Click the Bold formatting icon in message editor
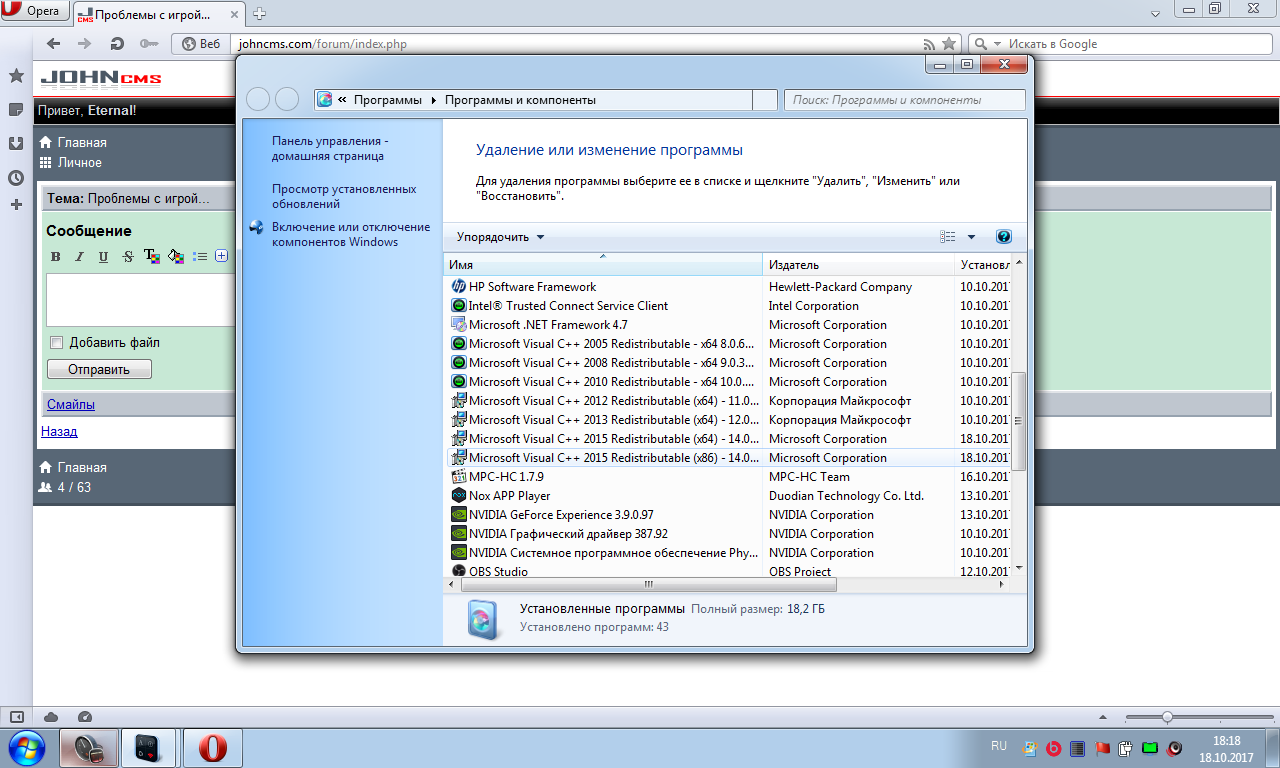This screenshot has width=1280, height=768. [x=56, y=257]
